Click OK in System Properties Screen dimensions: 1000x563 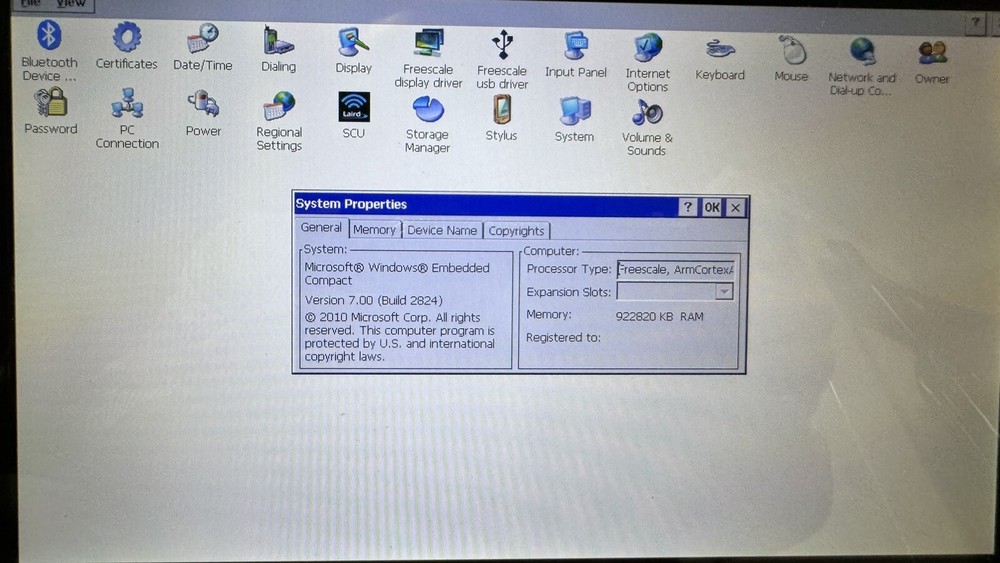pos(712,207)
